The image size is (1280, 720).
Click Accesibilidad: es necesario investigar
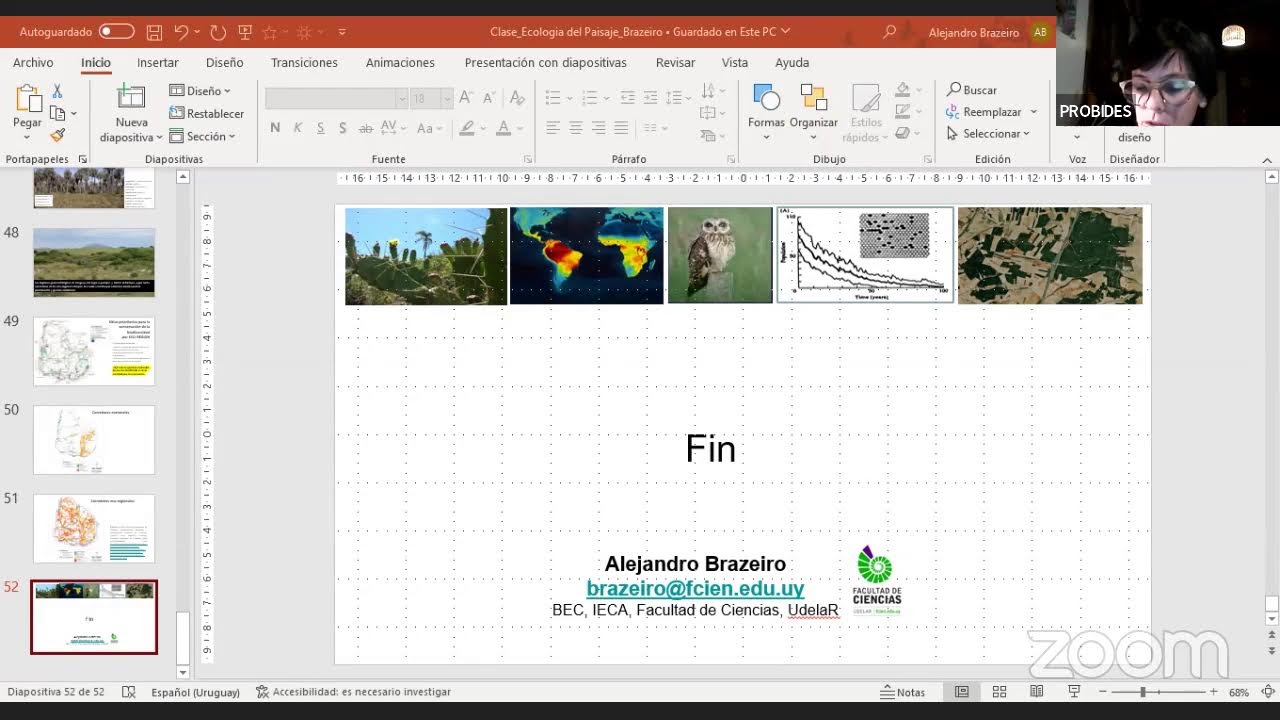(353, 692)
